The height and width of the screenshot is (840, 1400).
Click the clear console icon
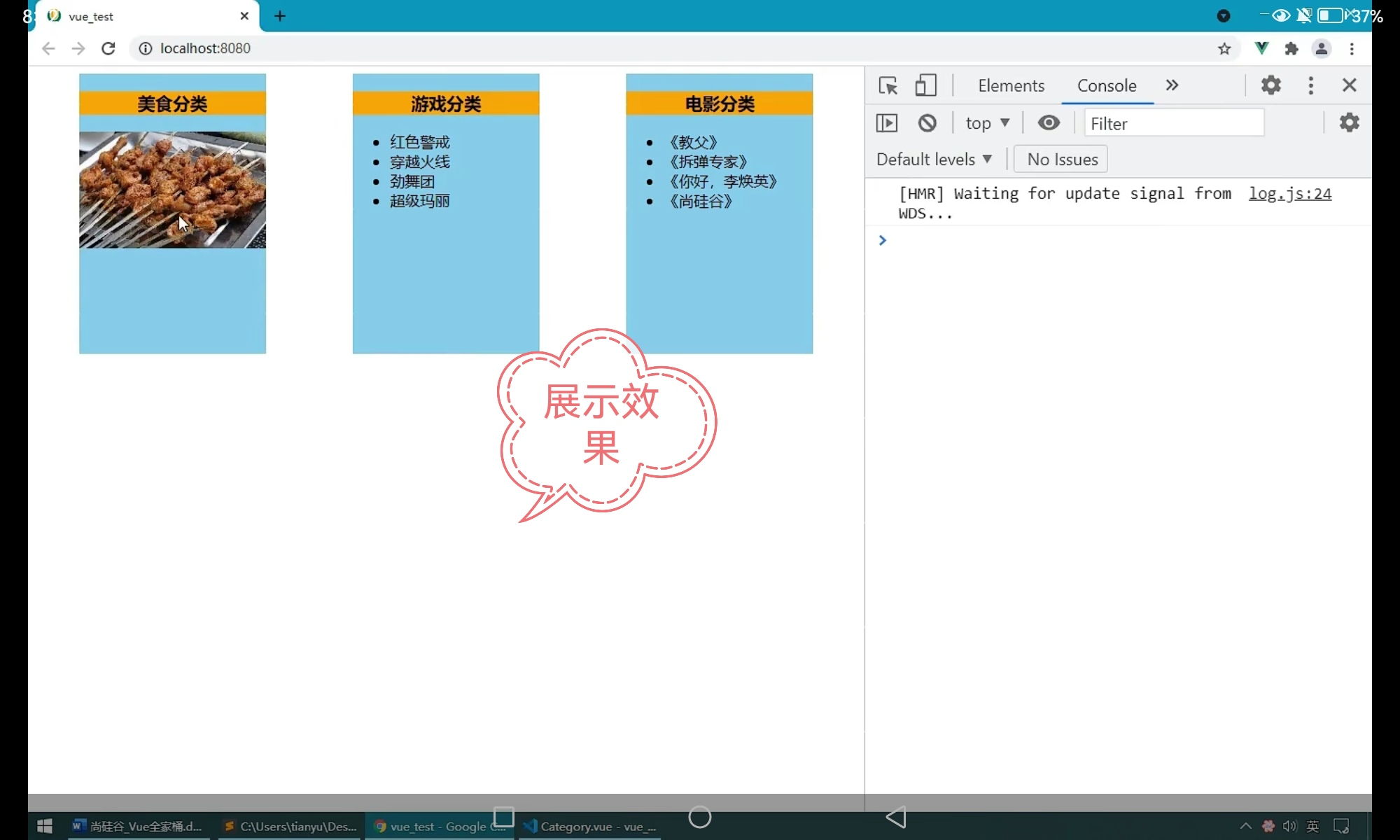click(927, 123)
